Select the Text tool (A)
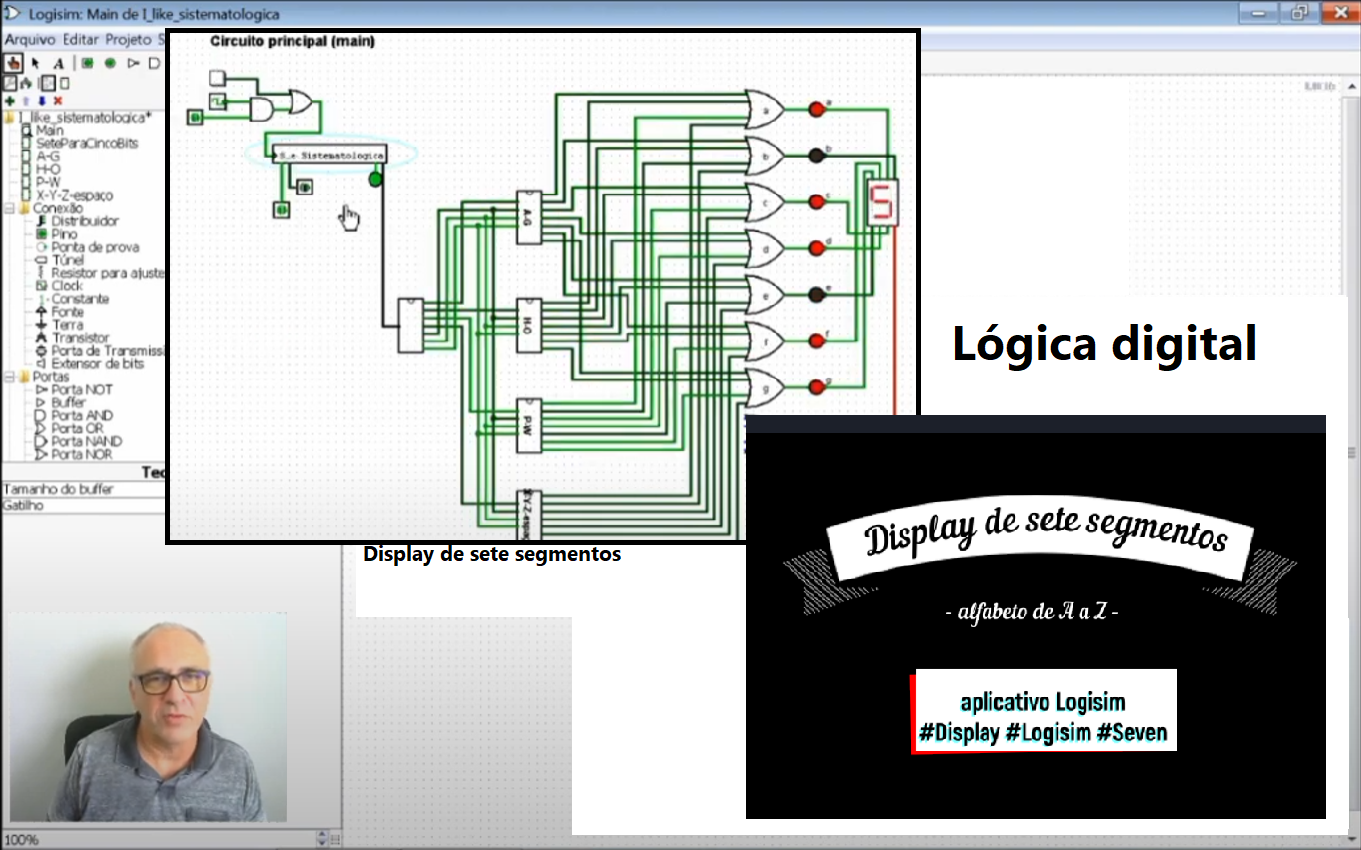 [x=59, y=63]
